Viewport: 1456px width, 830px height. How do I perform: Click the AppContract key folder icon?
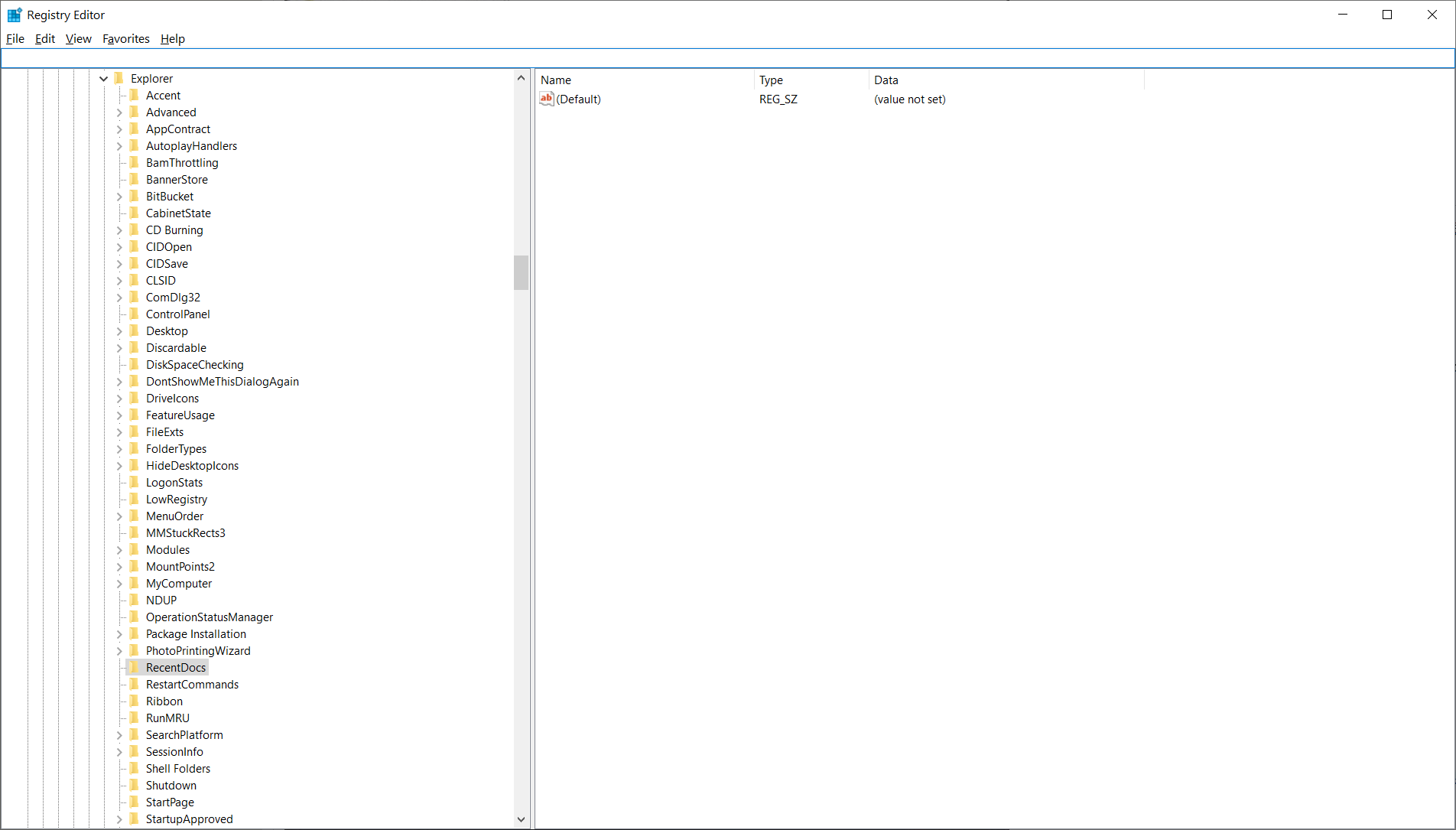point(134,129)
